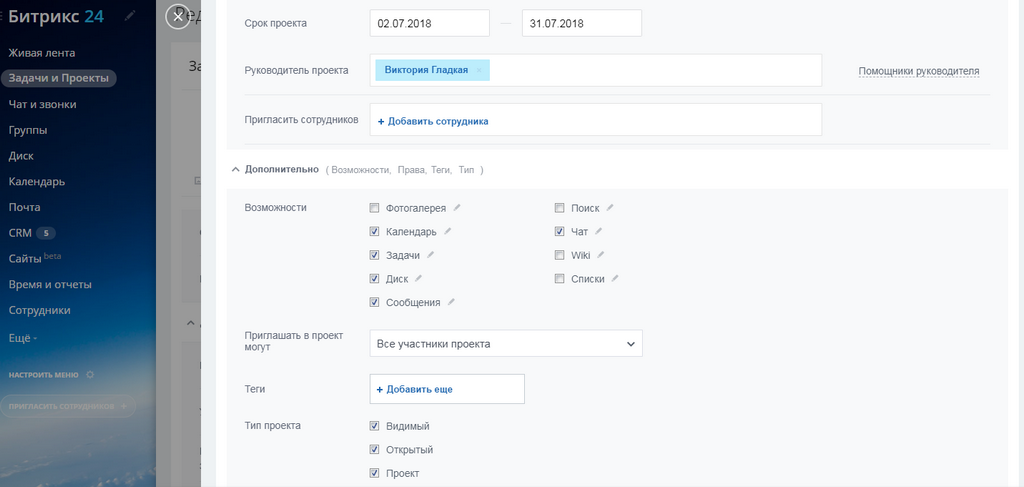Go to Диск in sidebar menu

[x=21, y=155]
